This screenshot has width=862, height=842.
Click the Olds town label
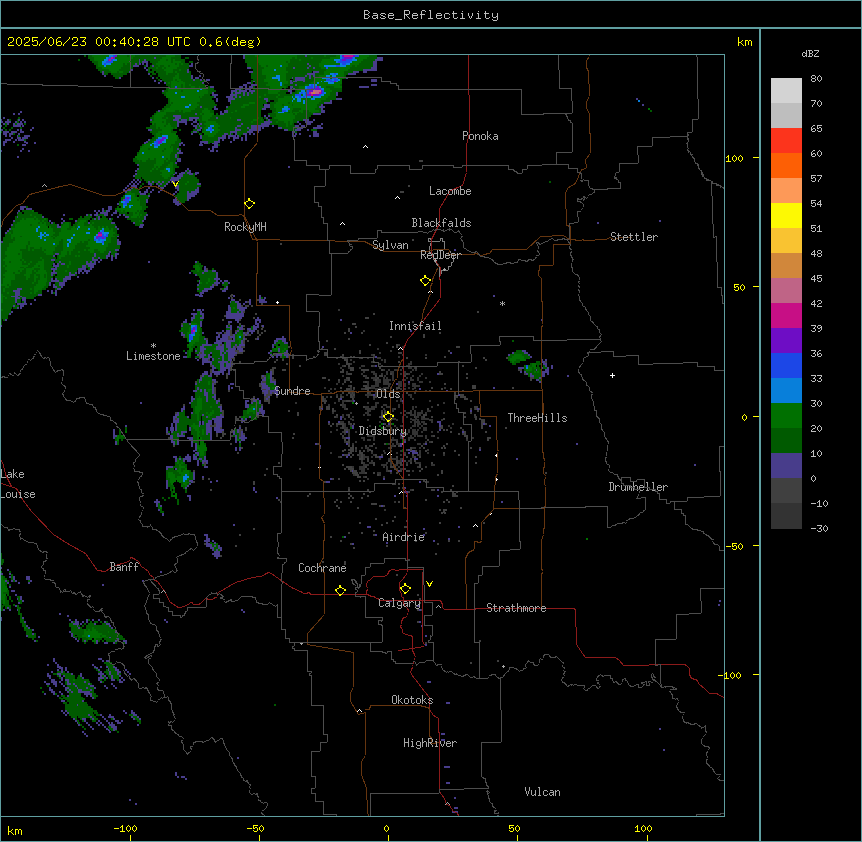pyautogui.click(x=388, y=394)
